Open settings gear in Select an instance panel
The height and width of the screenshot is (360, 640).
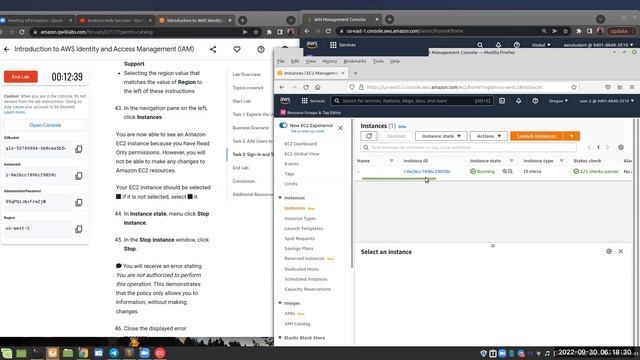point(609,251)
